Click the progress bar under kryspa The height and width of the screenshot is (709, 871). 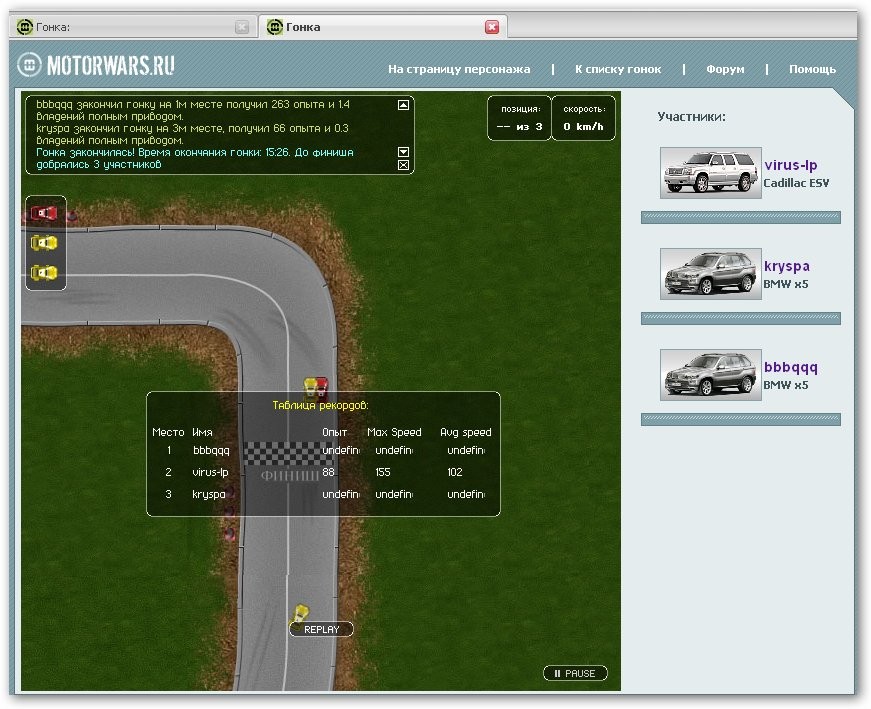740,318
